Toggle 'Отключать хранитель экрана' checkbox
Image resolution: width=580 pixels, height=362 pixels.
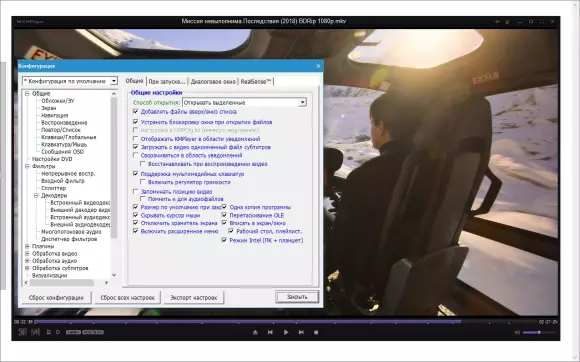tap(135, 223)
